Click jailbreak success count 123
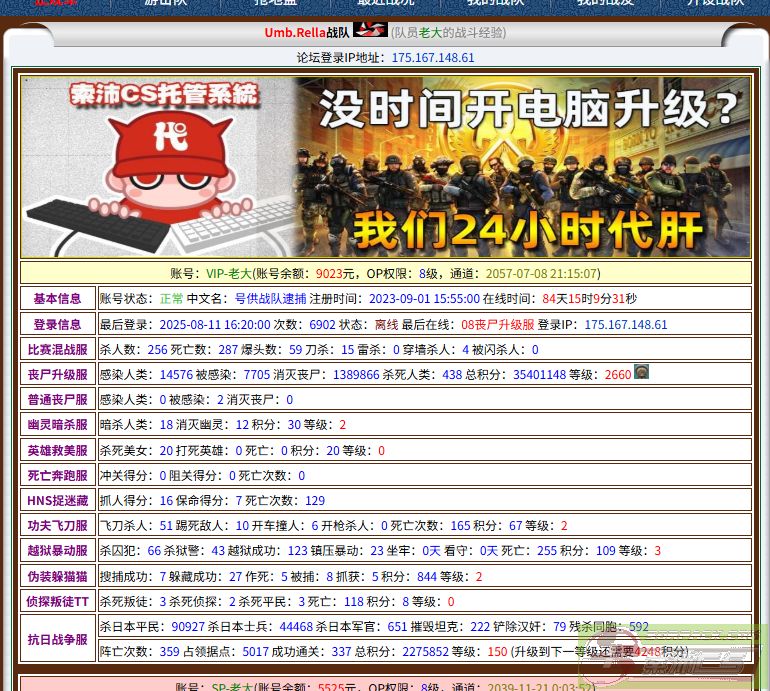This screenshot has width=770, height=691. [298, 551]
